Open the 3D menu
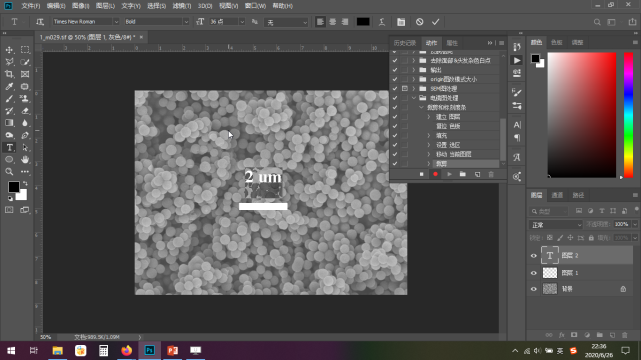This screenshot has height=360, width=641. (x=205, y=6)
